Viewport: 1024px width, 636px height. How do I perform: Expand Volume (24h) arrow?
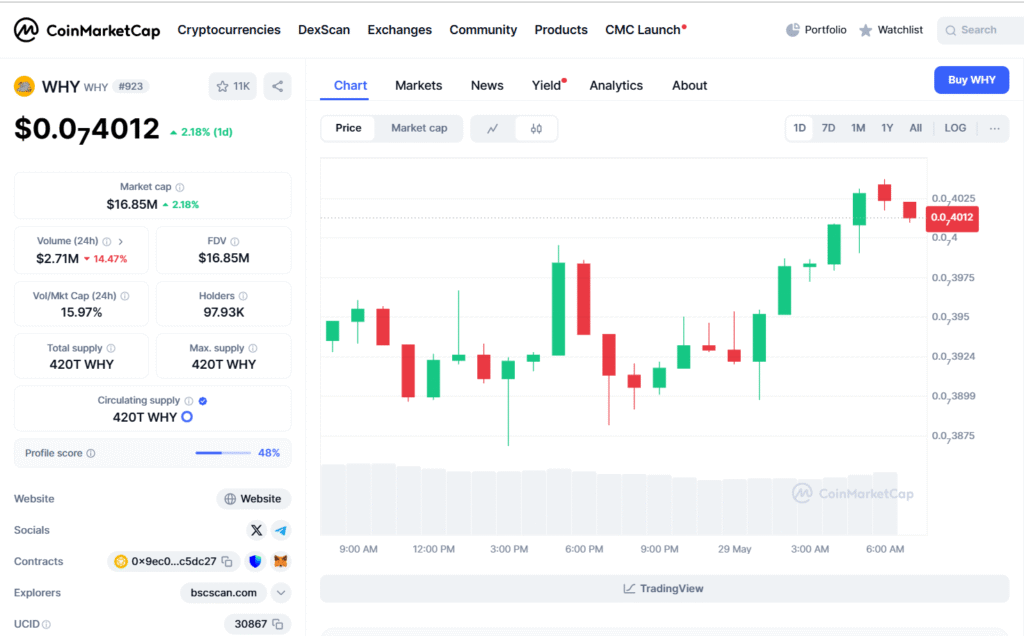click(121, 242)
